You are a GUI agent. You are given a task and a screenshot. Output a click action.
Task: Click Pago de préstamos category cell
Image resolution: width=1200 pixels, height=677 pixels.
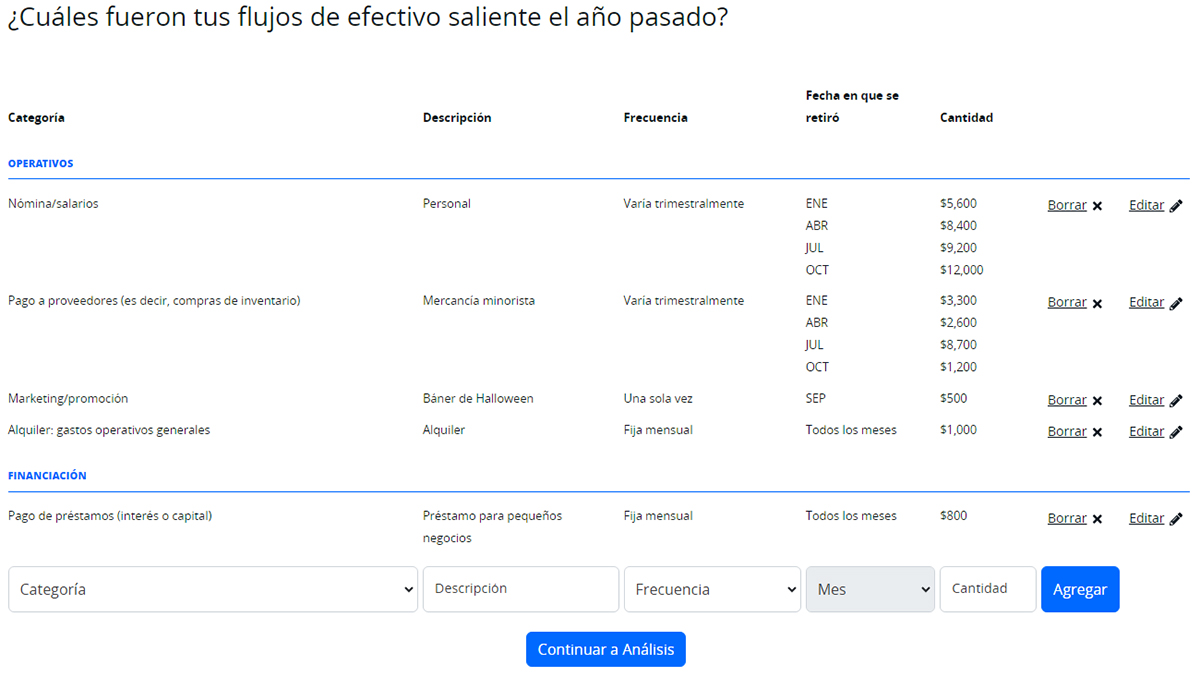coord(110,516)
